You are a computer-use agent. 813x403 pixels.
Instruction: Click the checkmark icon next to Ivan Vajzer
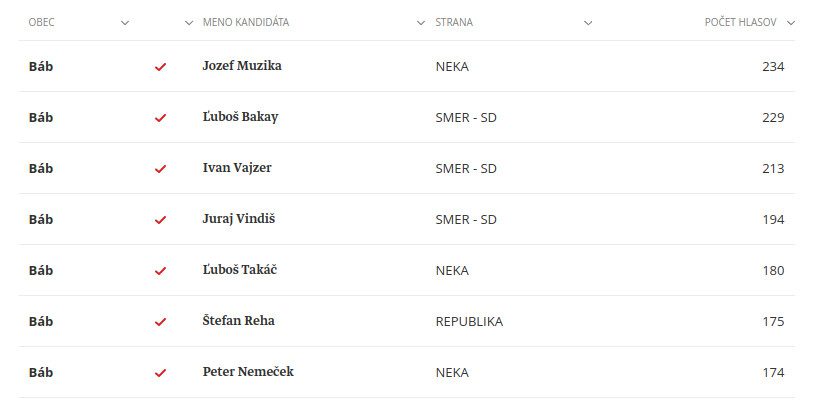160,169
